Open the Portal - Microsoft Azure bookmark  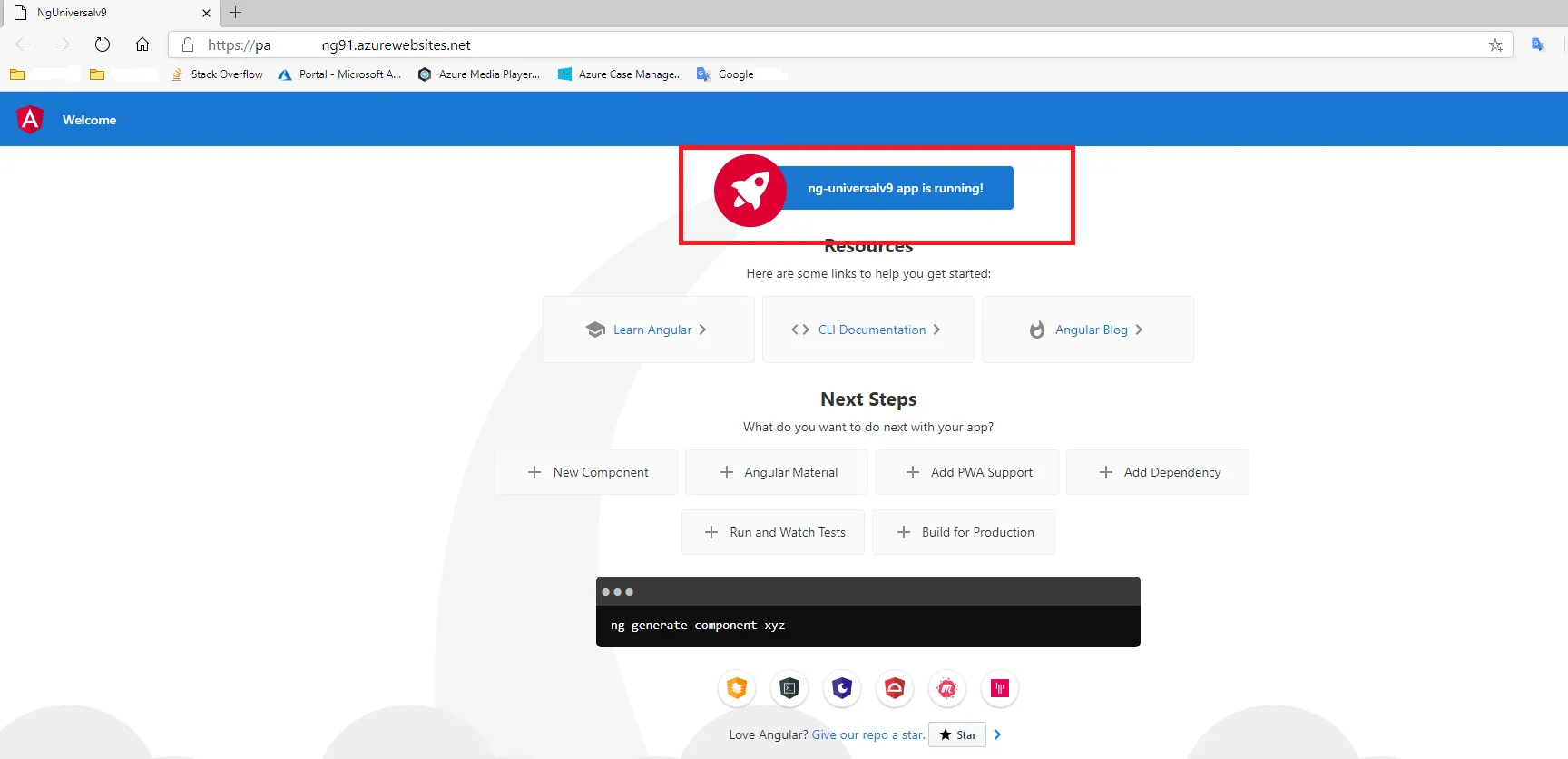pyautogui.click(x=340, y=74)
